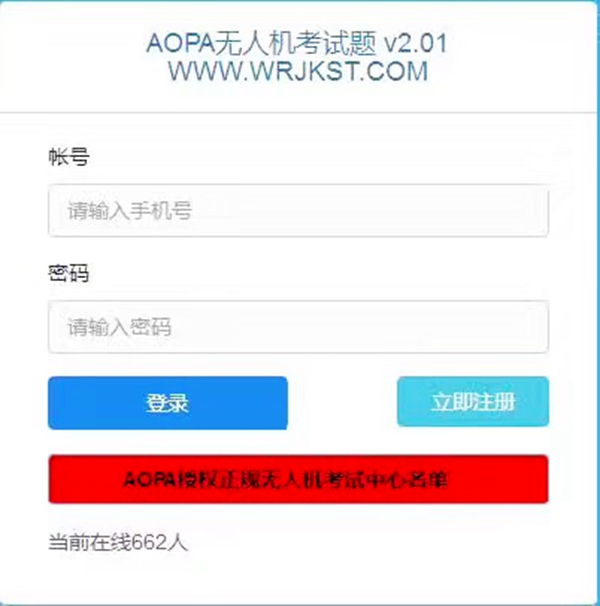Place cursor in the password input box

pos(298,327)
